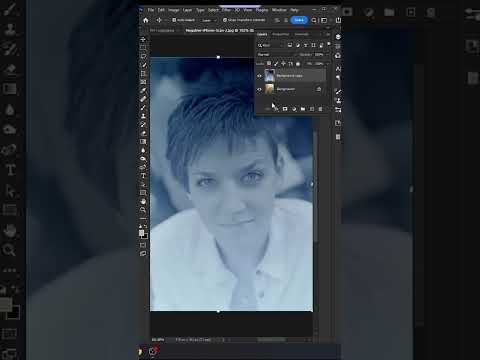This screenshot has width=480, height=360.
Task: Create a new group folder icon
Action: click(303, 109)
